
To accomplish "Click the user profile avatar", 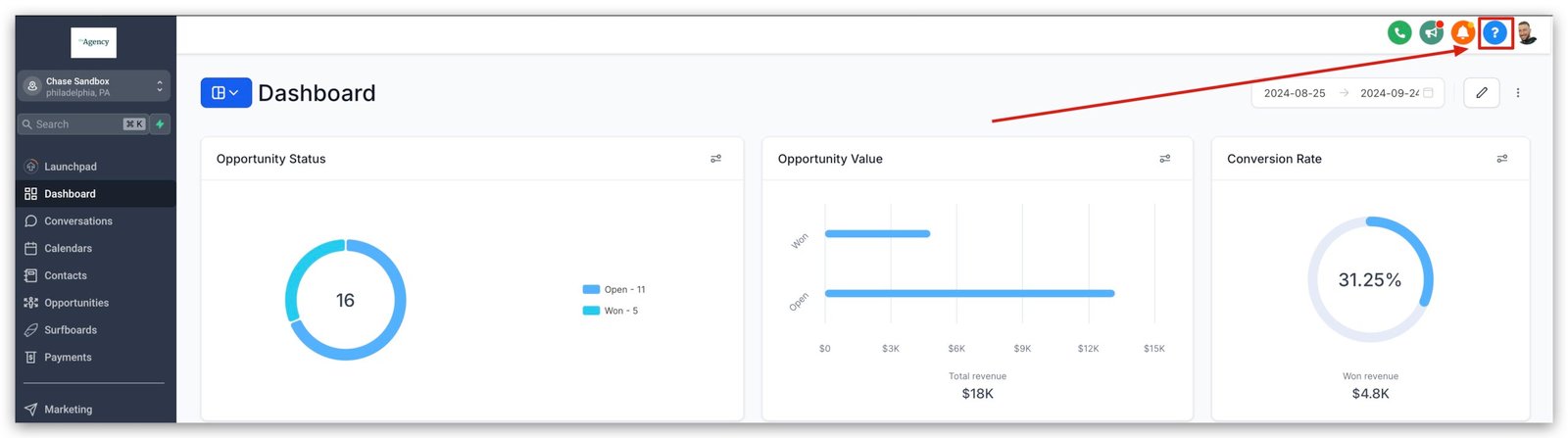I will (x=1526, y=33).
